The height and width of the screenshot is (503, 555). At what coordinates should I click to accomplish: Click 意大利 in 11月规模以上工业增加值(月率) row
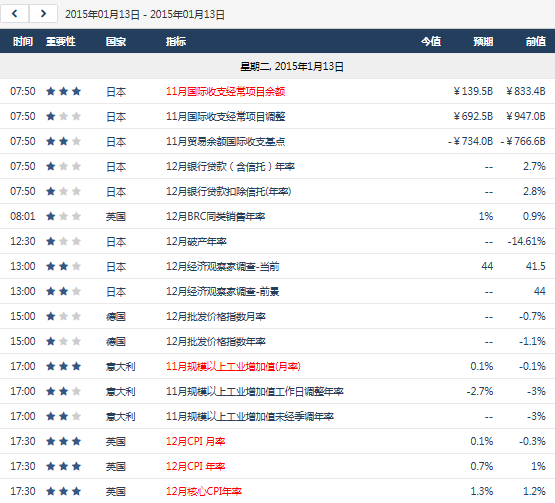pos(120,366)
